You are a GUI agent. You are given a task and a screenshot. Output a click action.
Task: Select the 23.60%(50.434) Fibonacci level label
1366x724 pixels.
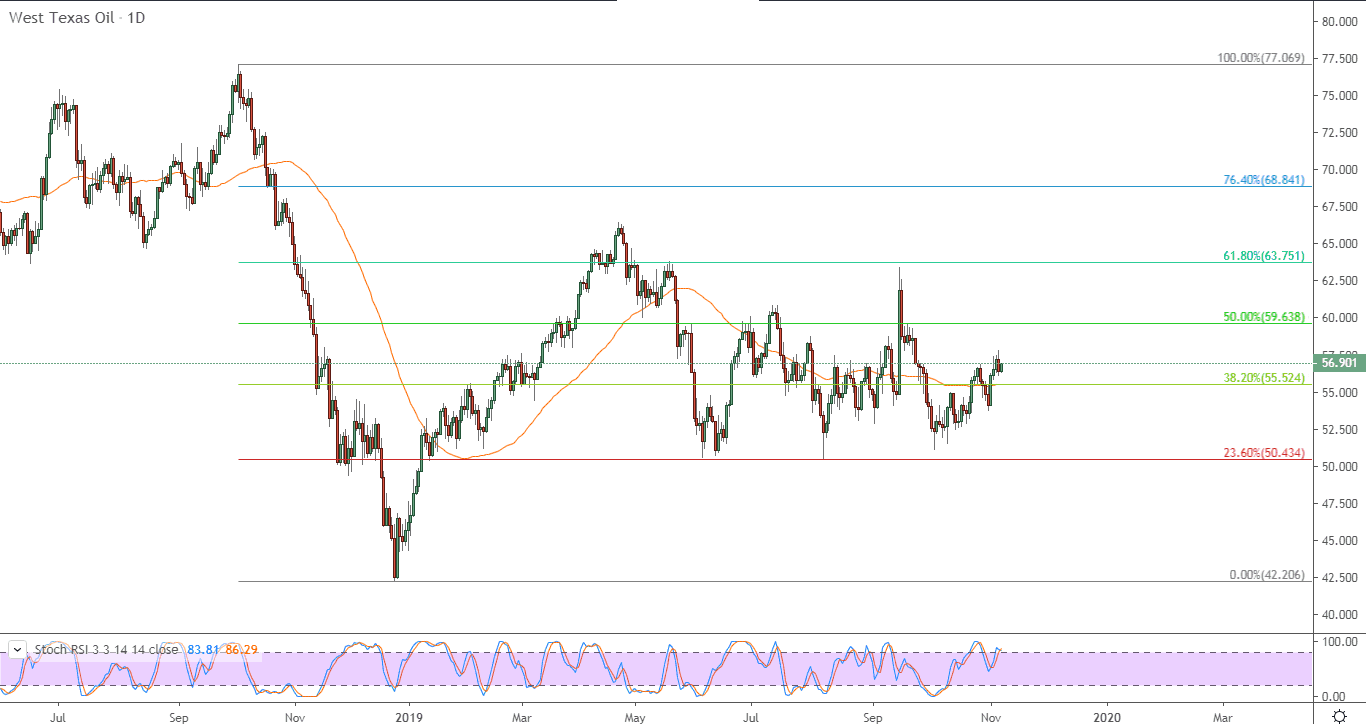1264,453
